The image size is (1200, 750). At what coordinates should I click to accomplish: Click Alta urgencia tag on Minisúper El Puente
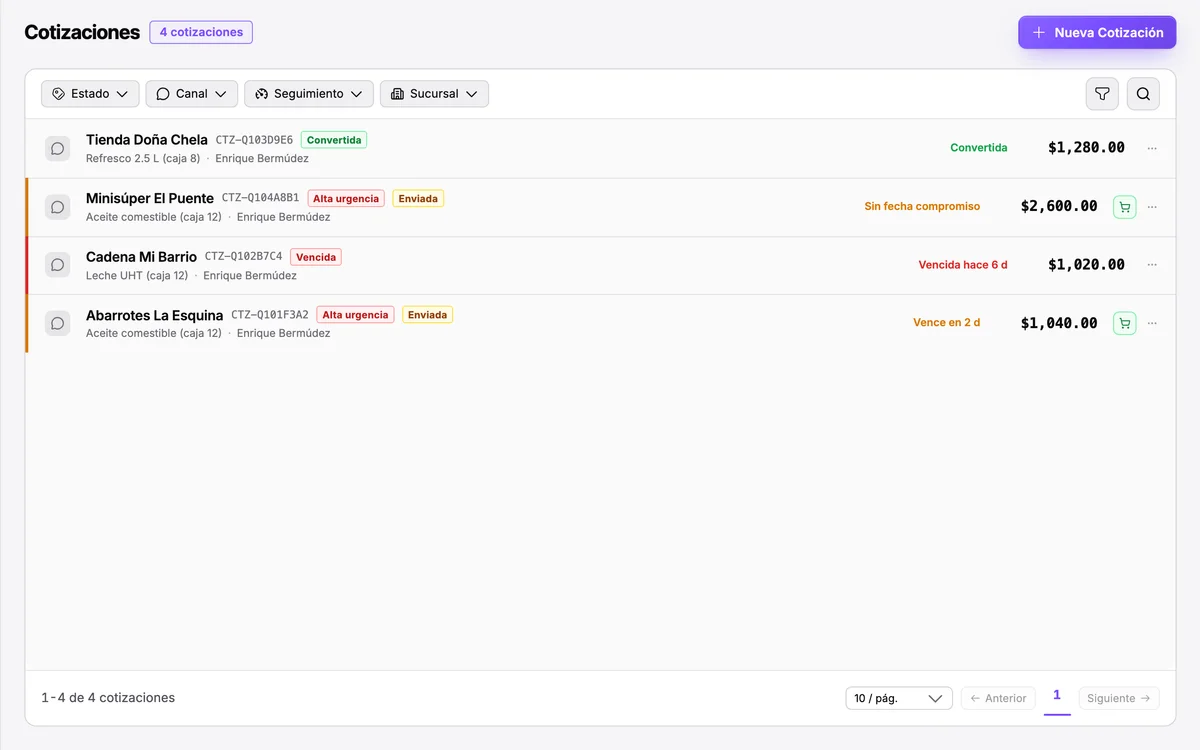[346, 198]
